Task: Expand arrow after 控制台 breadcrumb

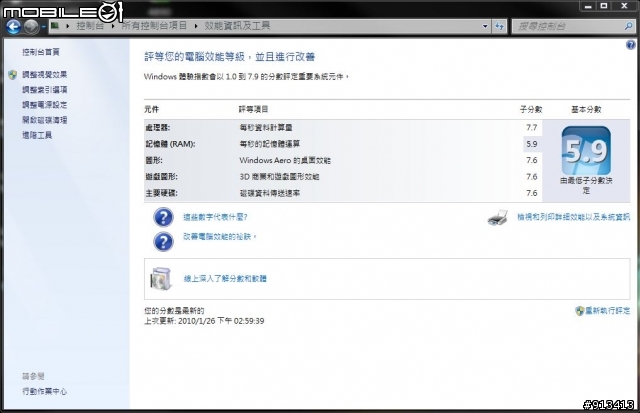Action: pyautogui.click(x=113, y=27)
